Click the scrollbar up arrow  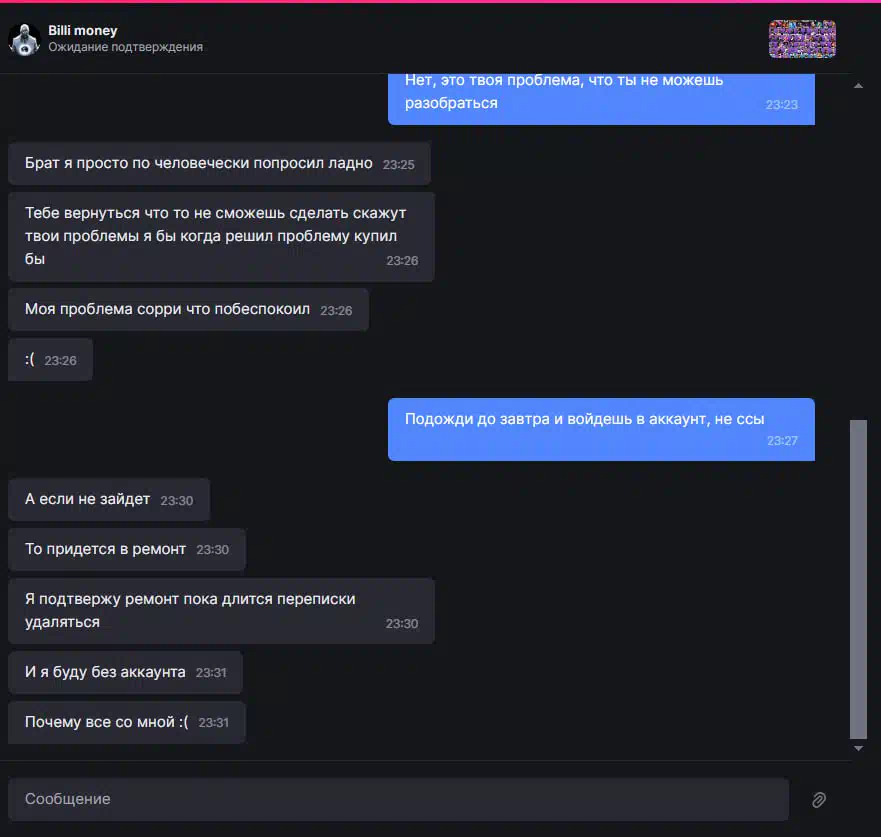point(858,85)
